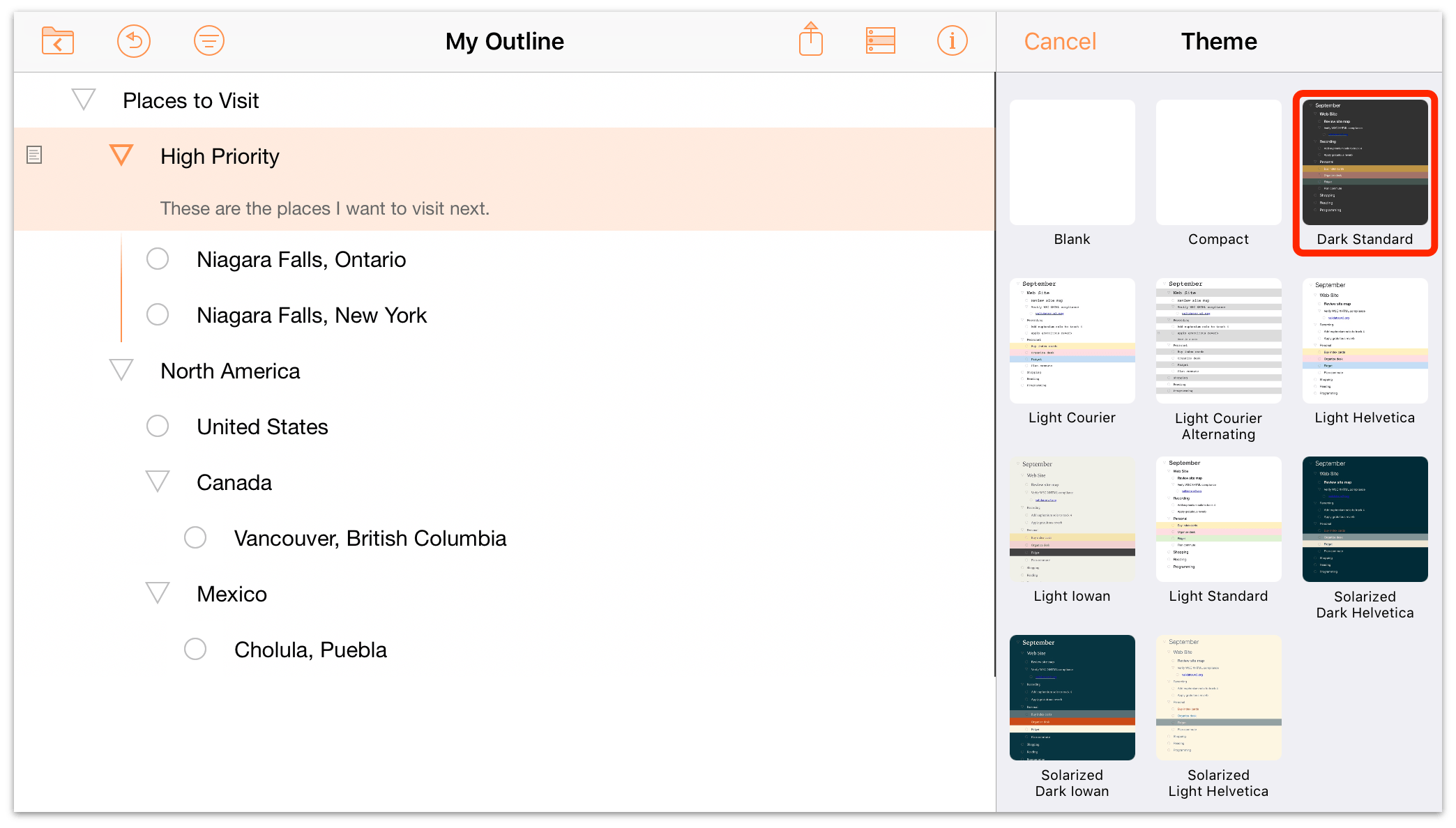Select the 'Canada' row text
The width and height of the screenshot is (1456, 828).
tap(234, 482)
